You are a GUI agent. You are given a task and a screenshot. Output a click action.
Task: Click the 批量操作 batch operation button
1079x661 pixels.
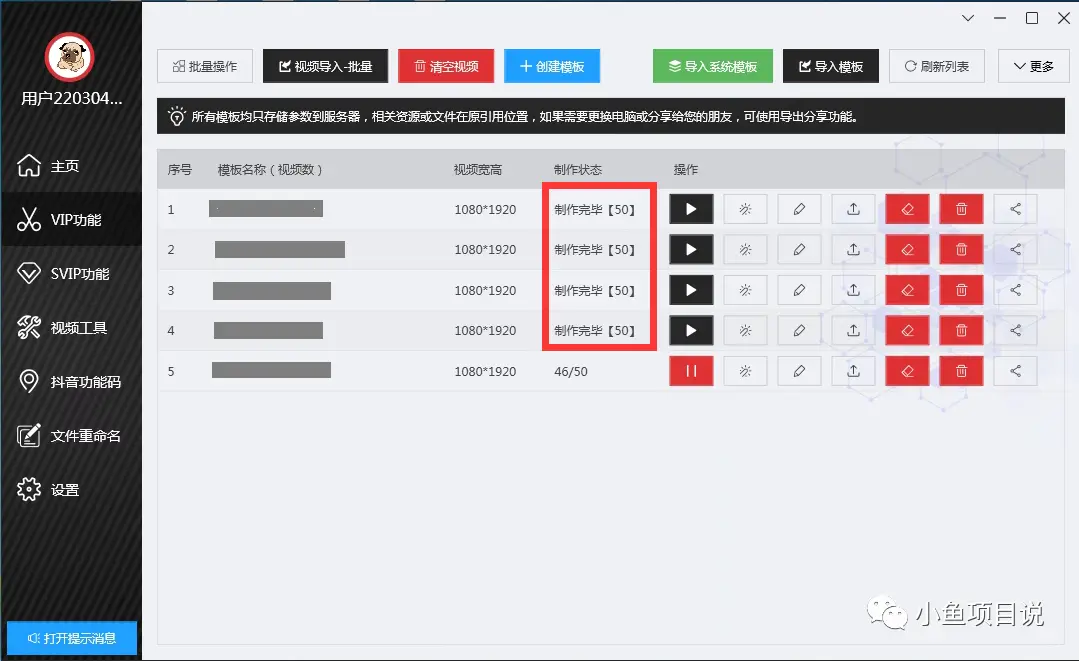(205, 66)
